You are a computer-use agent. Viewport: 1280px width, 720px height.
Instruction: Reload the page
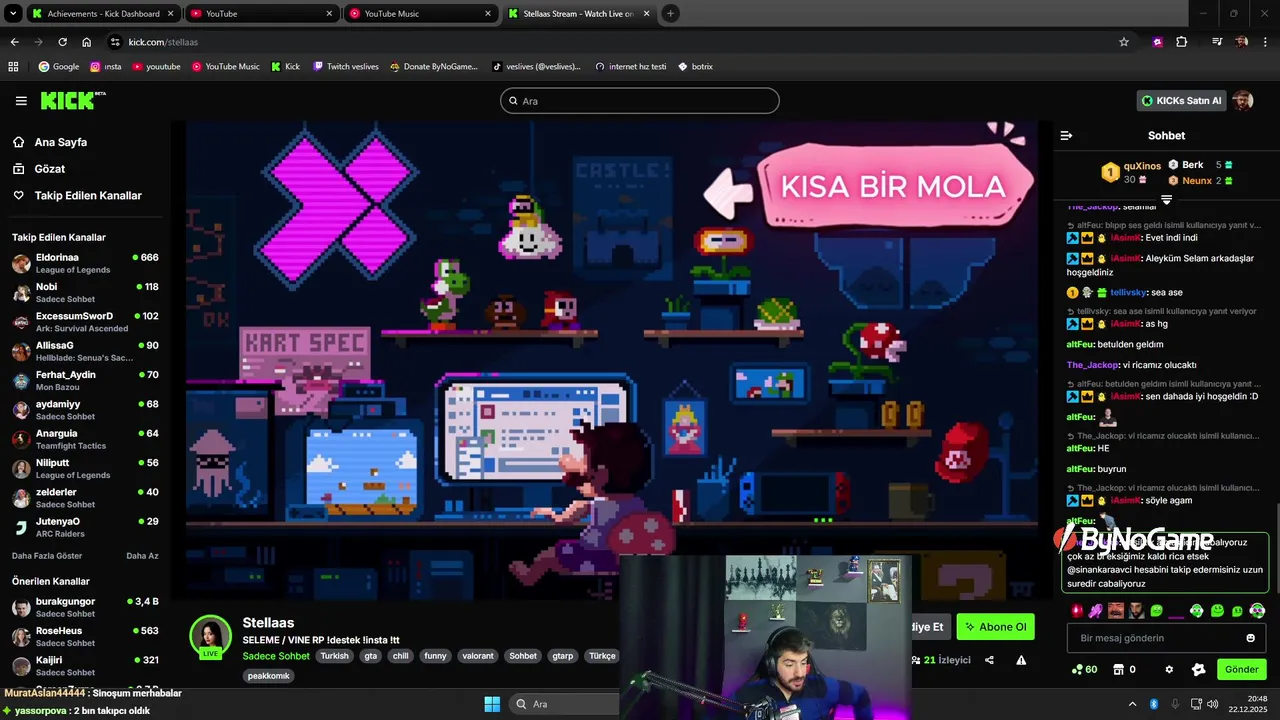tap(62, 42)
